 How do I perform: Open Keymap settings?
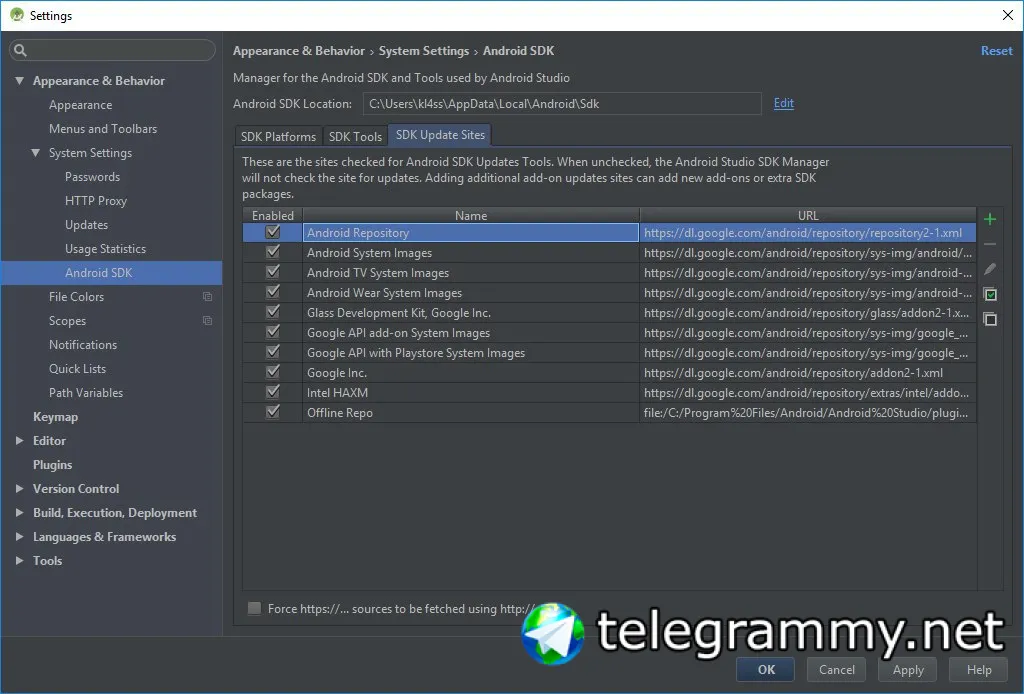point(56,417)
